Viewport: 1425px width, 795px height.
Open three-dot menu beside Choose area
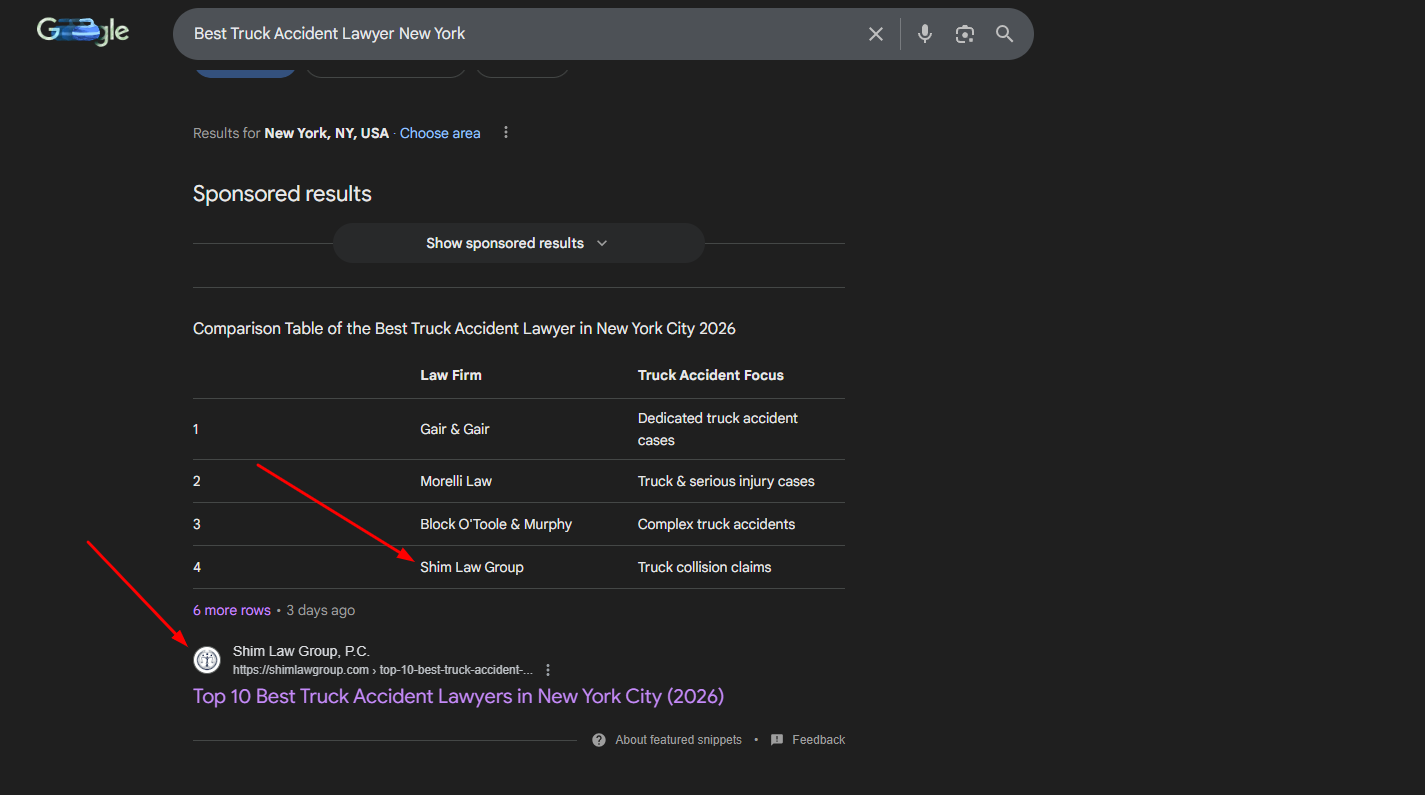click(x=506, y=133)
